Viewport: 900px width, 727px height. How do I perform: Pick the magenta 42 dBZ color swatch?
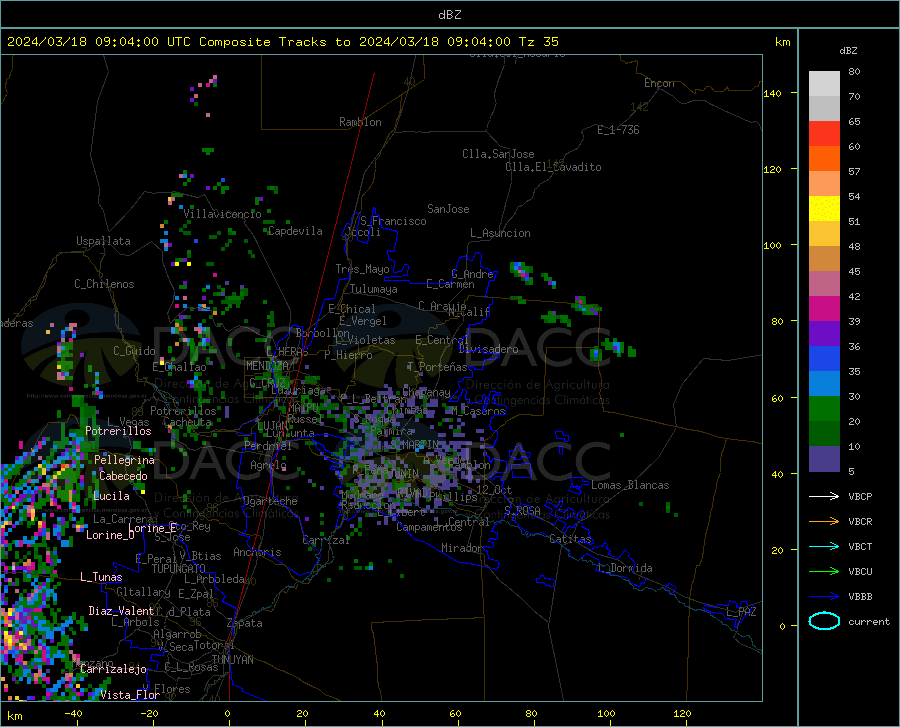(824, 309)
